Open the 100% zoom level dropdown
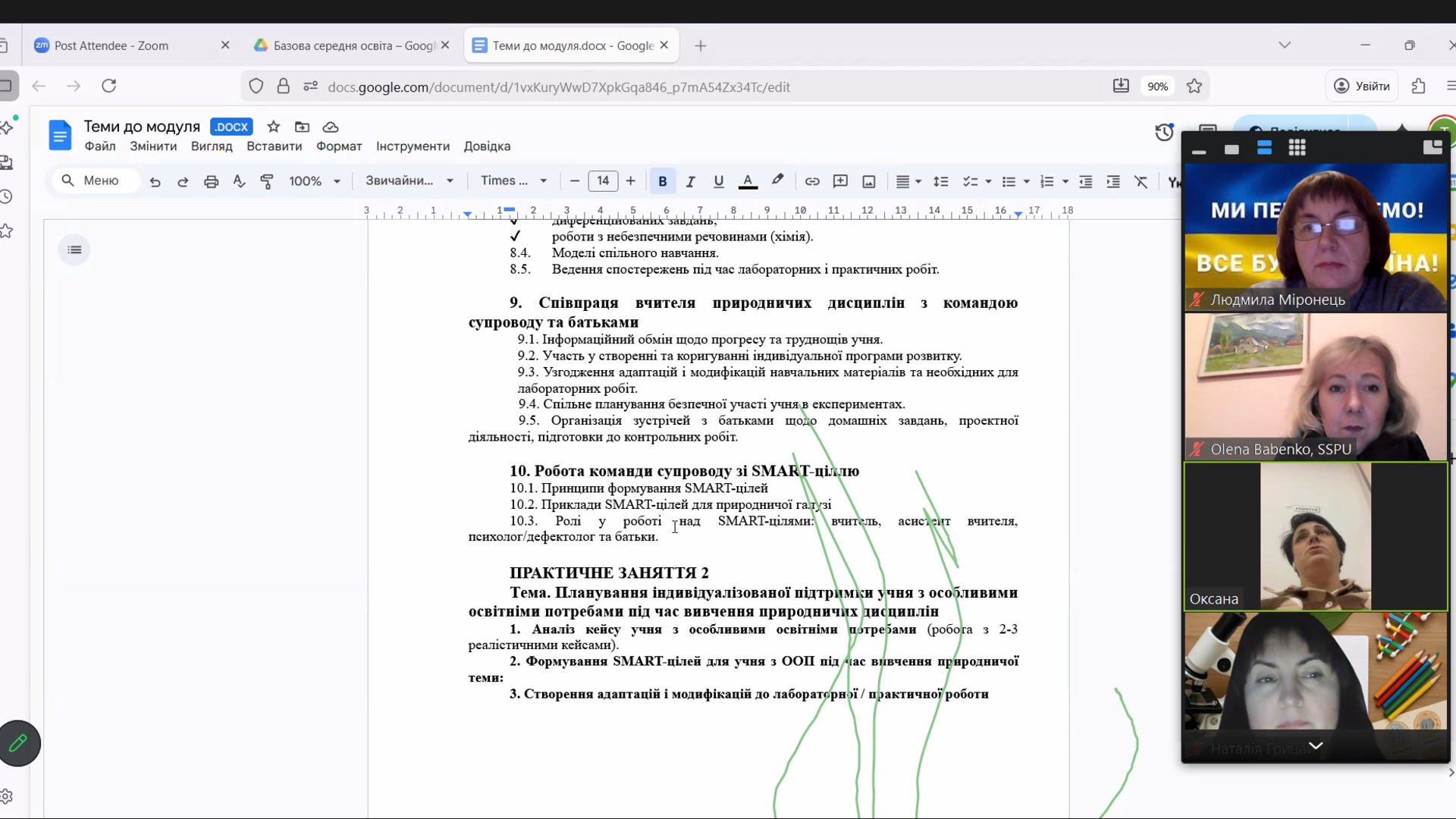Image resolution: width=1456 pixels, height=819 pixels. 314,181
